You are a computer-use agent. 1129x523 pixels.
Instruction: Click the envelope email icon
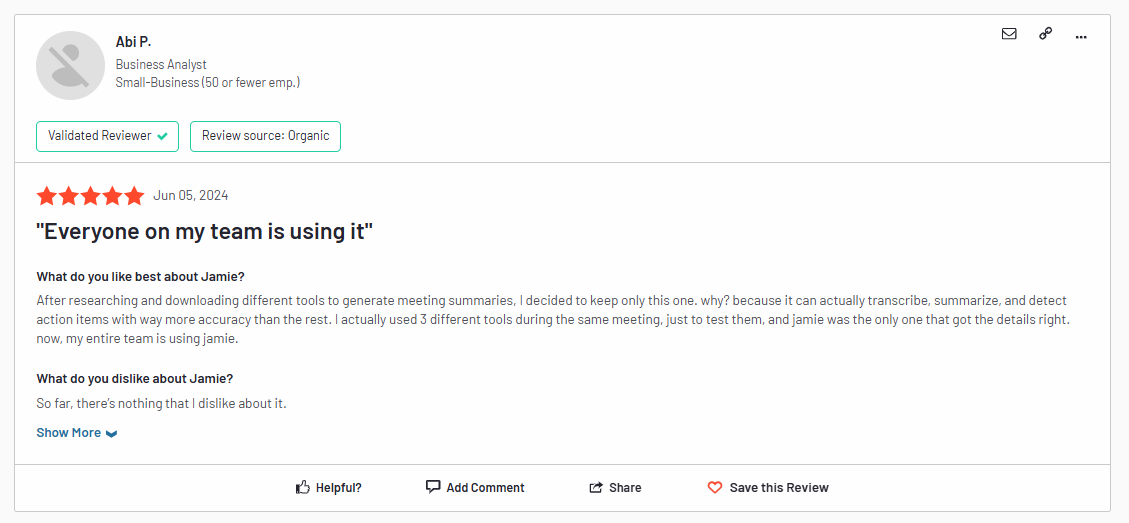[1009, 34]
